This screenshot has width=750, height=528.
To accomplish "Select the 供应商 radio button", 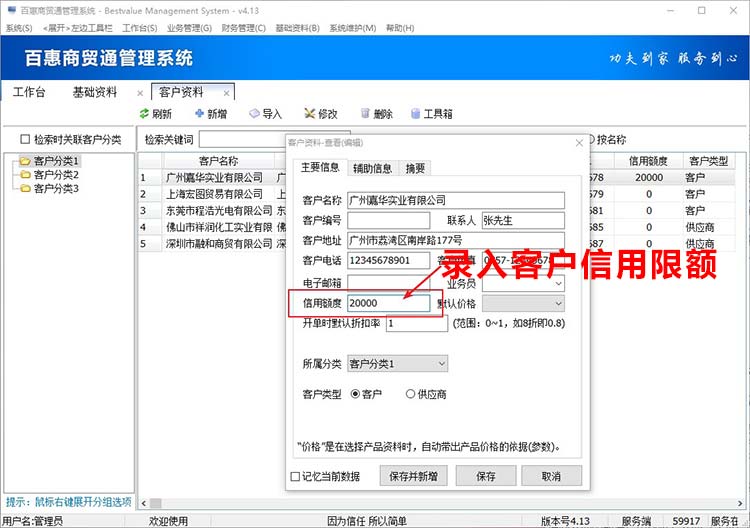I will click(410, 394).
